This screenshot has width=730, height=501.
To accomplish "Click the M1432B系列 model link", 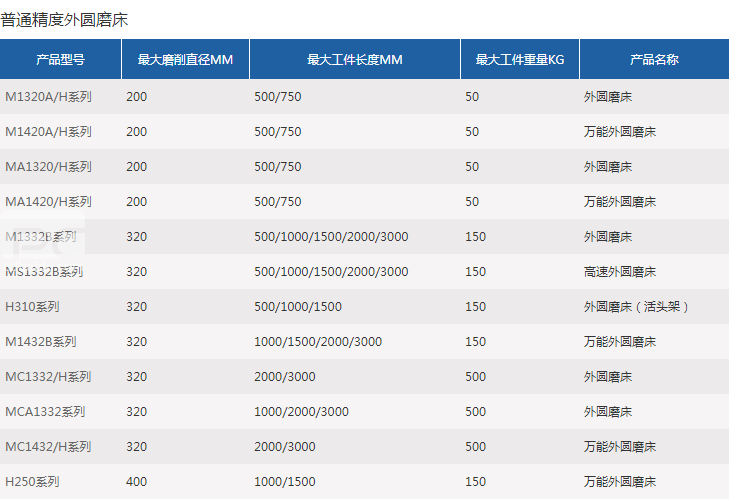I will 41,342.
